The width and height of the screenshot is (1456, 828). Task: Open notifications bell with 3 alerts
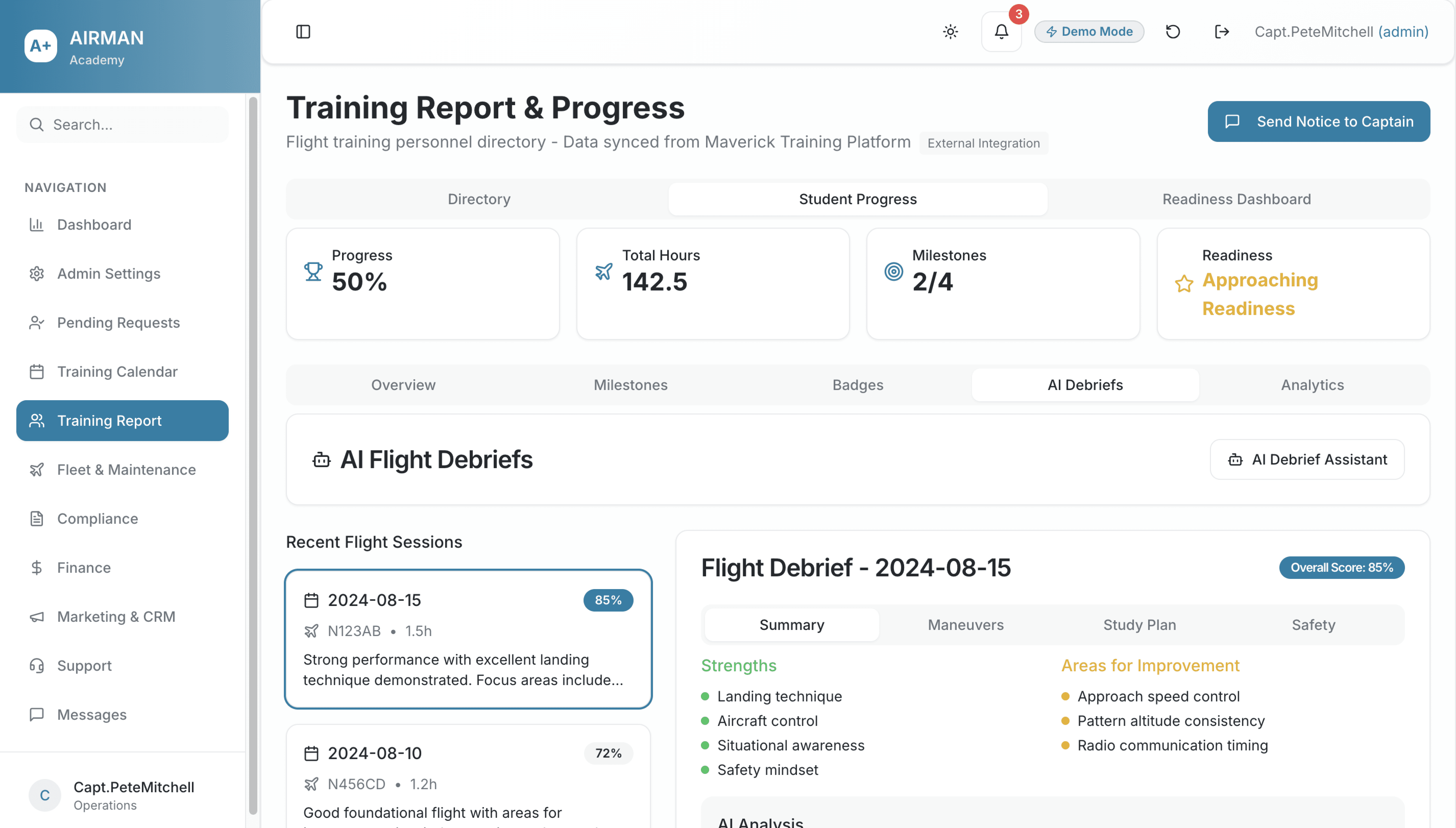(1001, 32)
